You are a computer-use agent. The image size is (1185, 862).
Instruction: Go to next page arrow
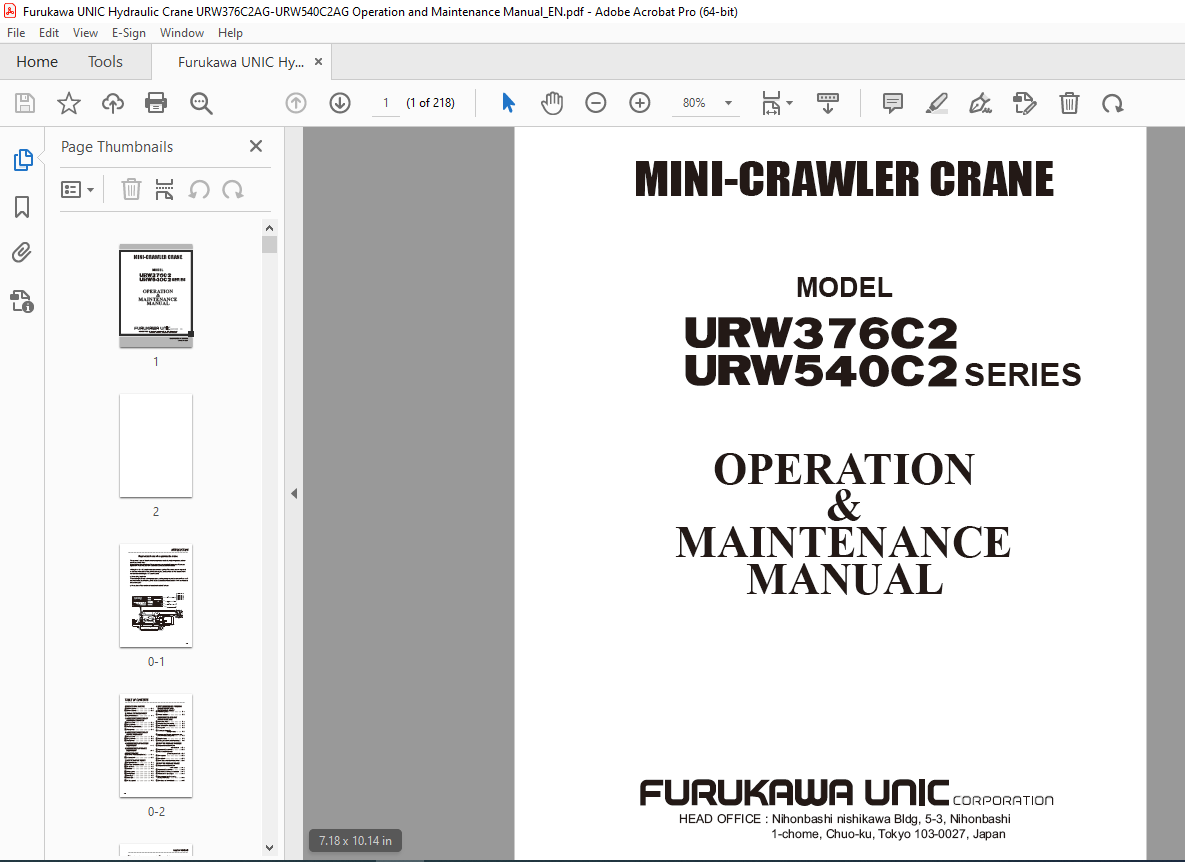pos(340,103)
